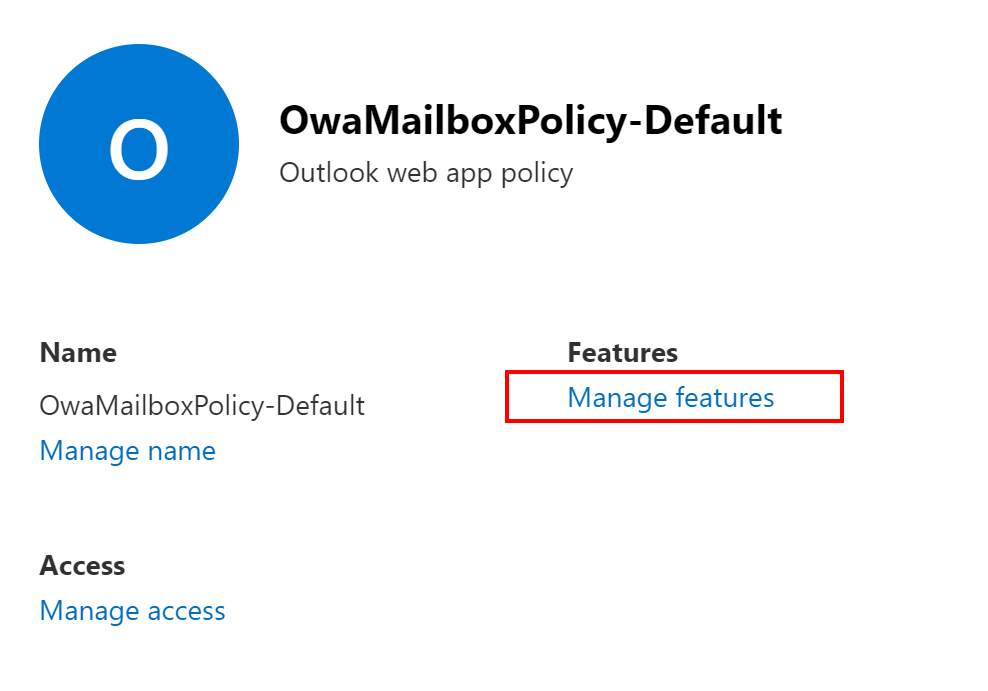Click the link below the policy name value
The width and height of the screenshot is (988, 691).
tap(127, 451)
